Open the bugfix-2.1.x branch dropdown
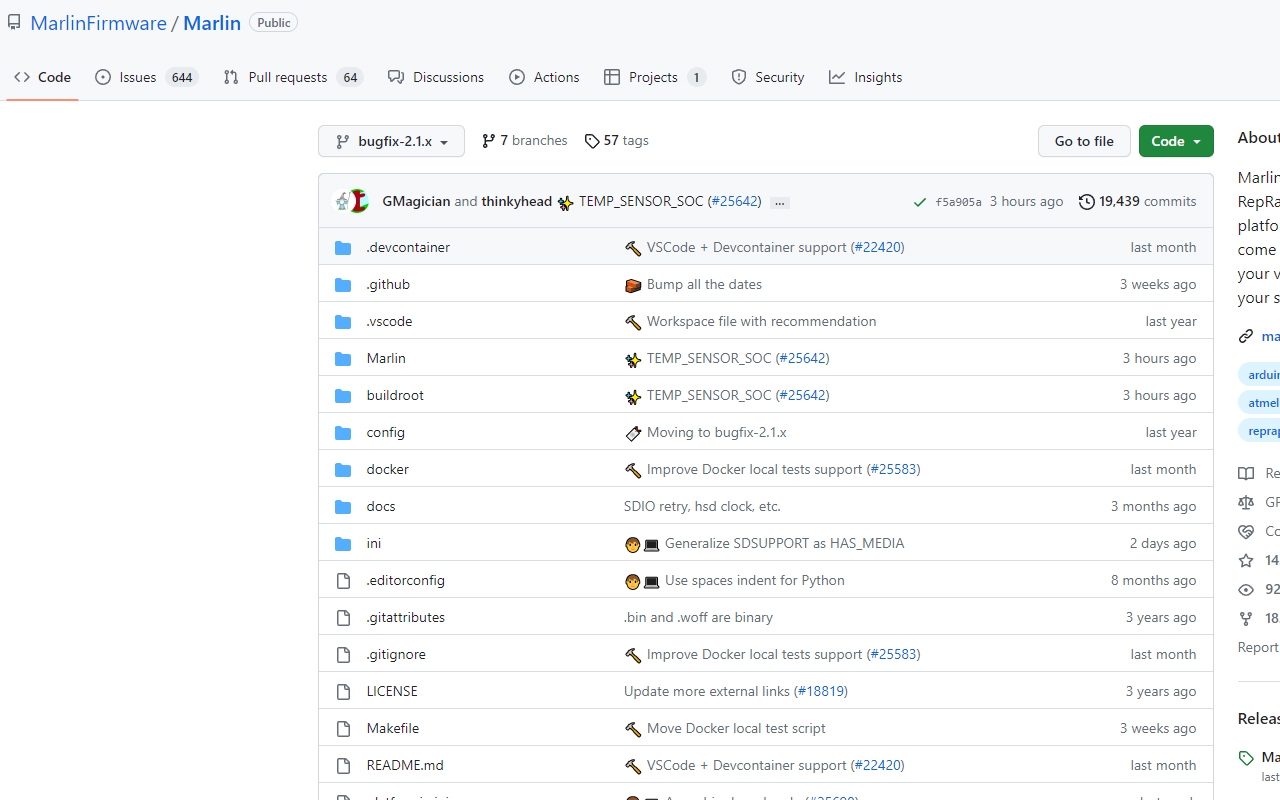The height and width of the screenshot is (800, 1280). click(x=391, y=141)
